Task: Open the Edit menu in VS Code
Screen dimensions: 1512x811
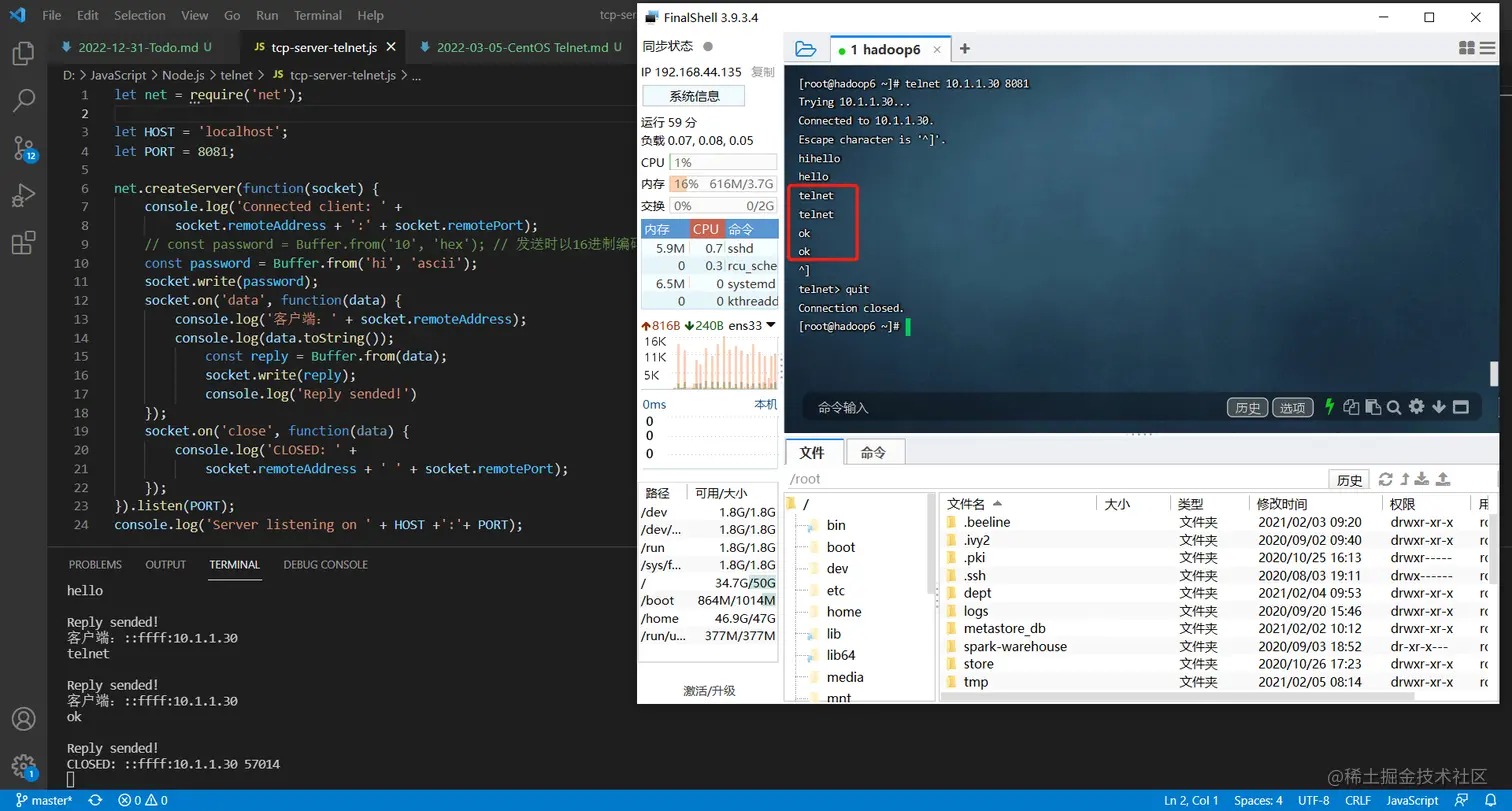Action: point(88,16)
